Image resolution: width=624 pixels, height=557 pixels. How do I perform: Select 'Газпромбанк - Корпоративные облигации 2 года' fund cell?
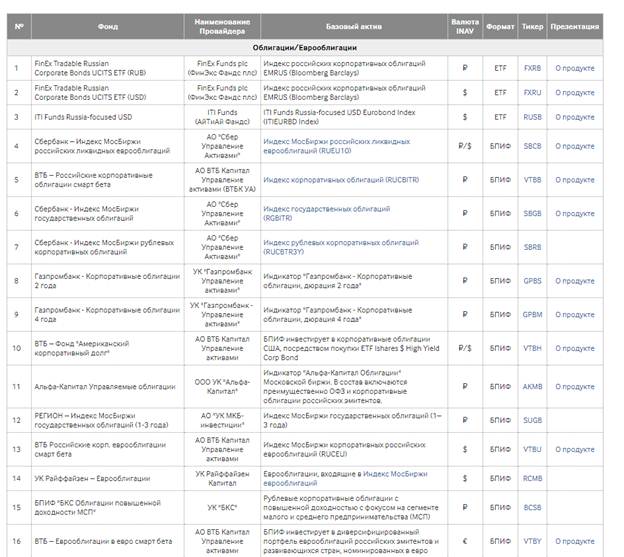pyautogui.click(x=107, y=281)
